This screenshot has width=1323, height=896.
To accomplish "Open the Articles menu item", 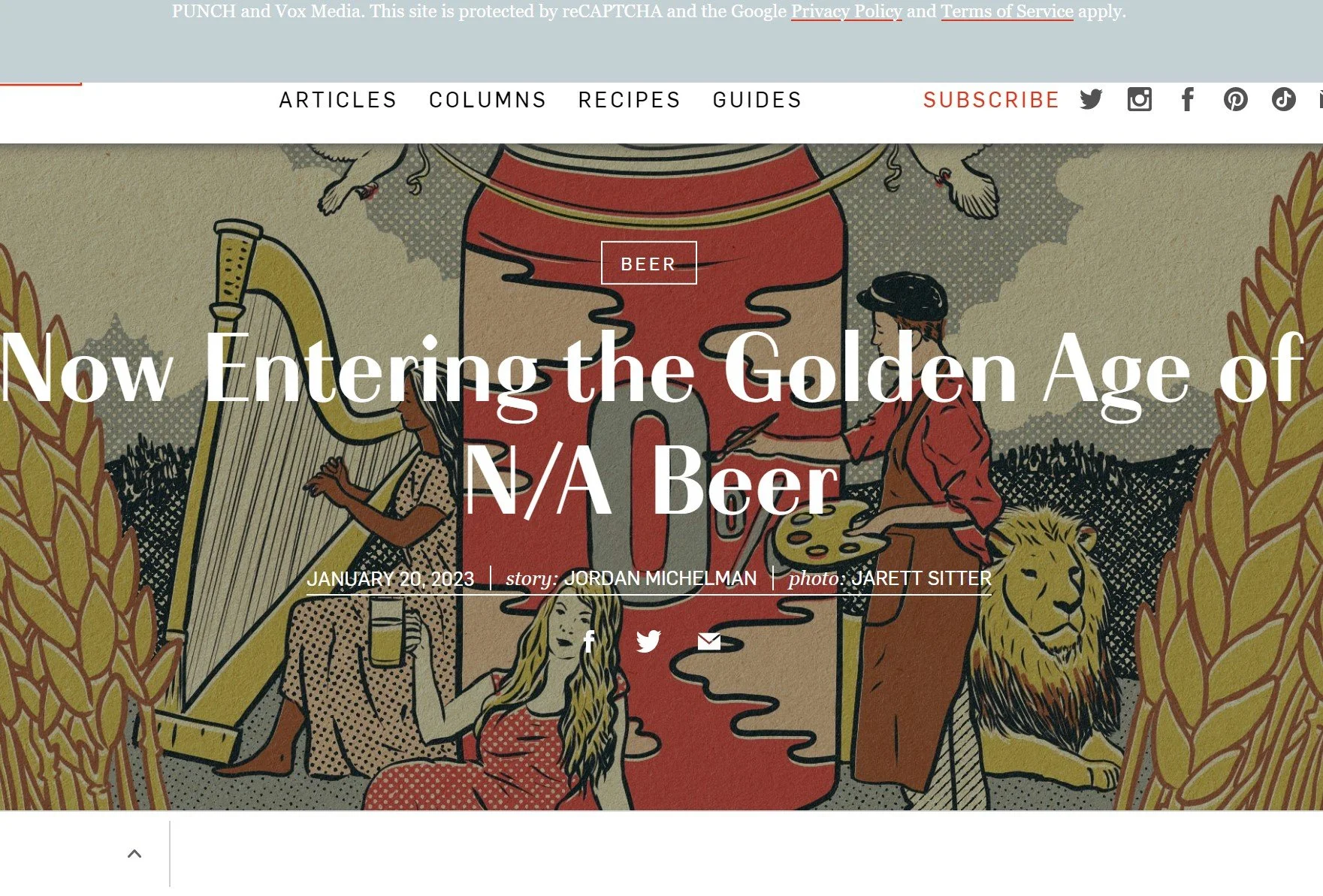I will click(338, 100).
